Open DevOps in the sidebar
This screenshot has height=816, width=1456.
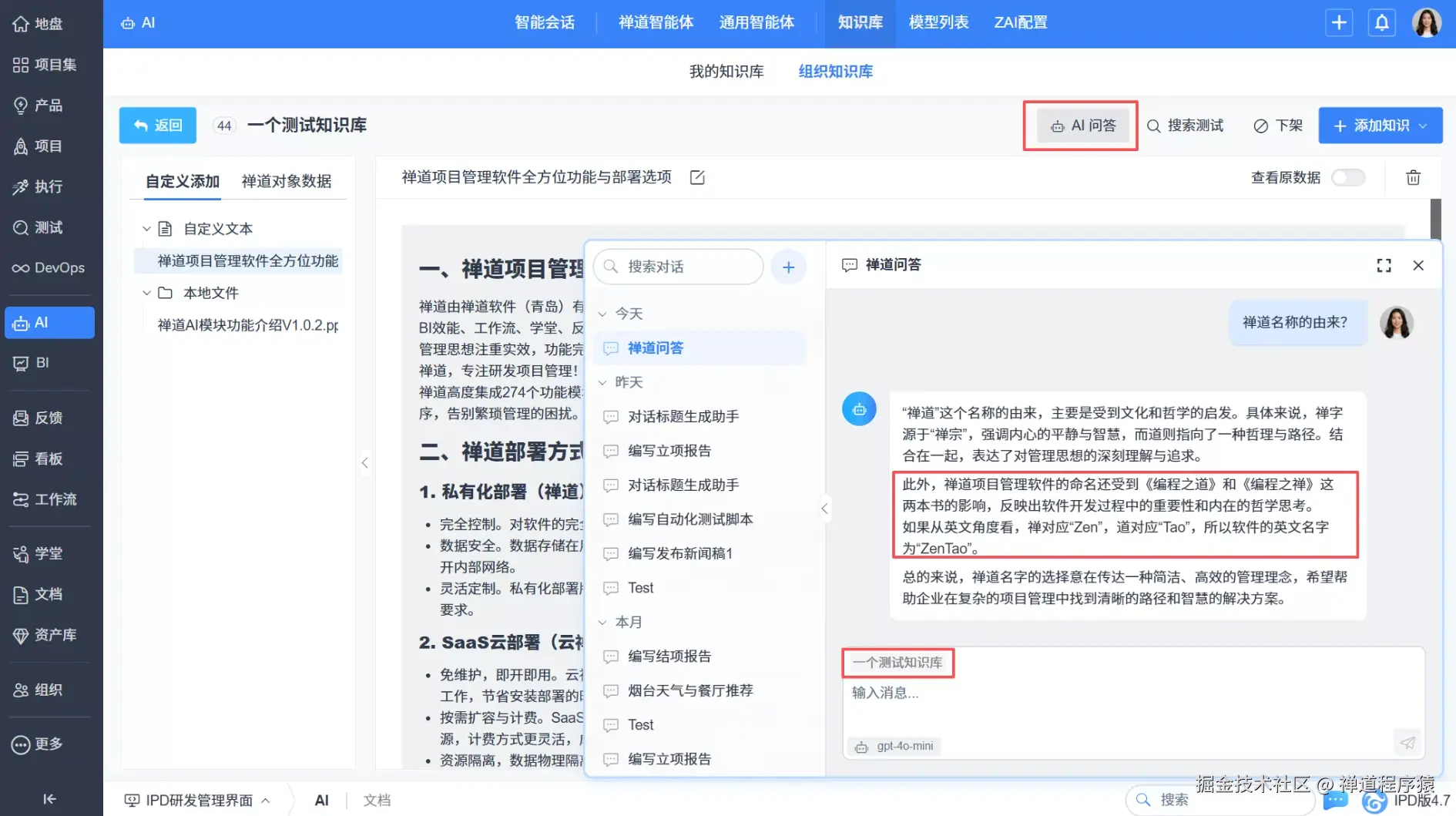(x=49, y=268)
